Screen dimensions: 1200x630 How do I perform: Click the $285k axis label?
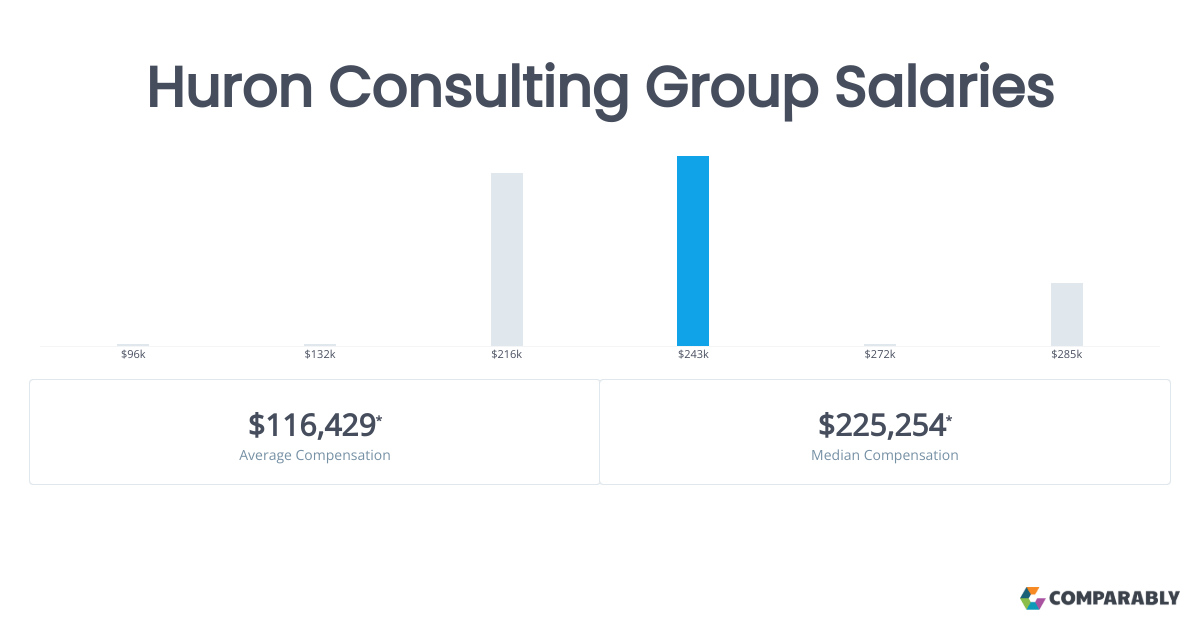click(x=1067, y=355)
